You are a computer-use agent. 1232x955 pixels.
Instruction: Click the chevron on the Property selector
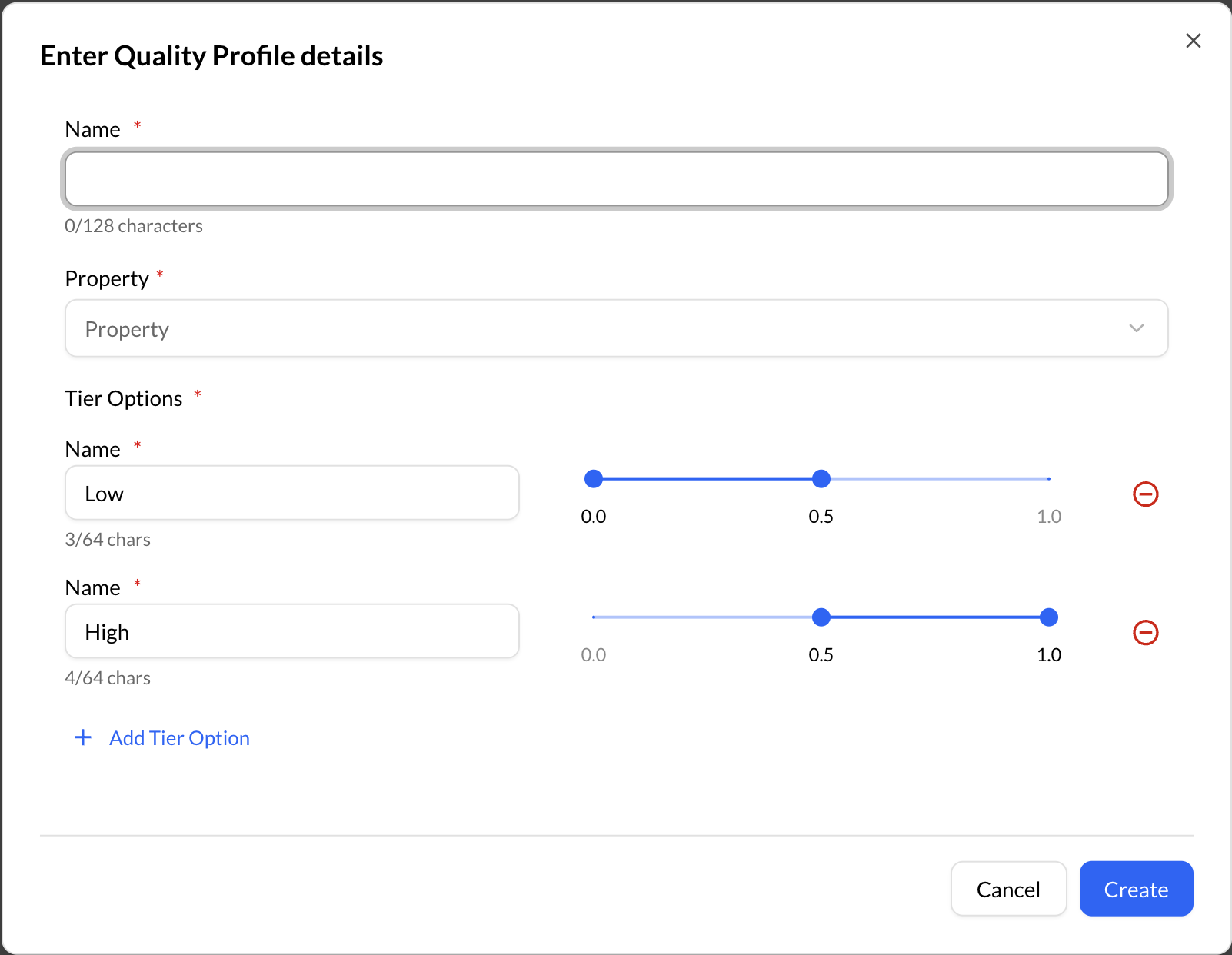[1137, 328]
